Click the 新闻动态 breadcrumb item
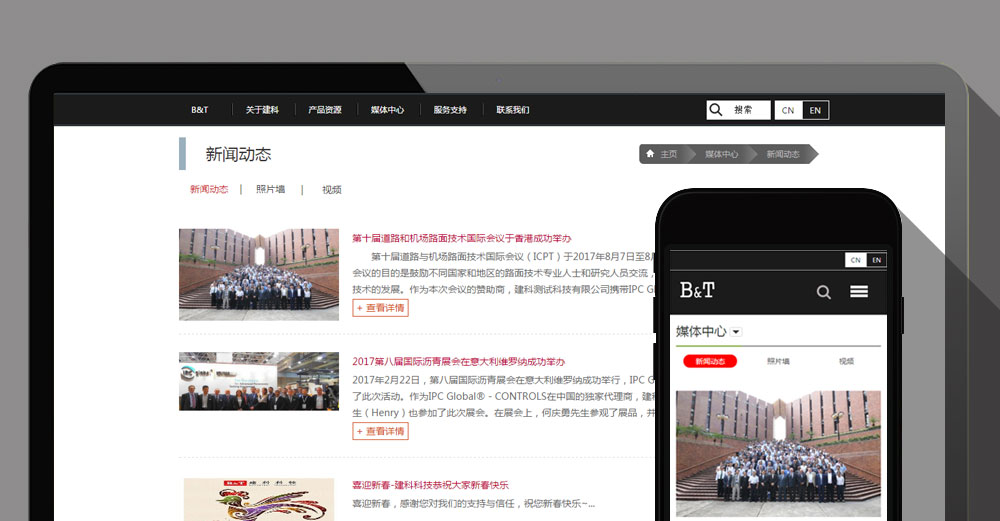 783,154
